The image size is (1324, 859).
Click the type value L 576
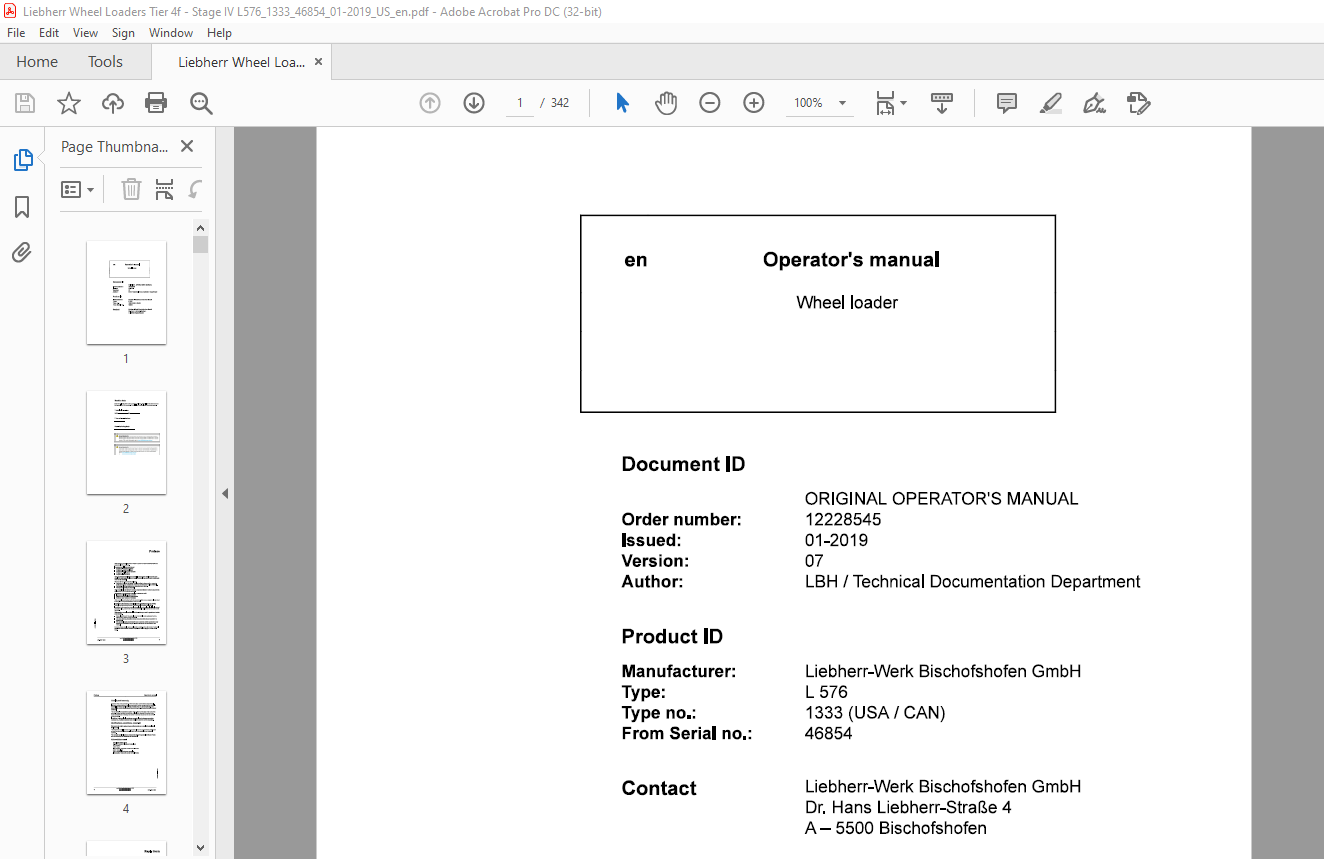(826, 692)
